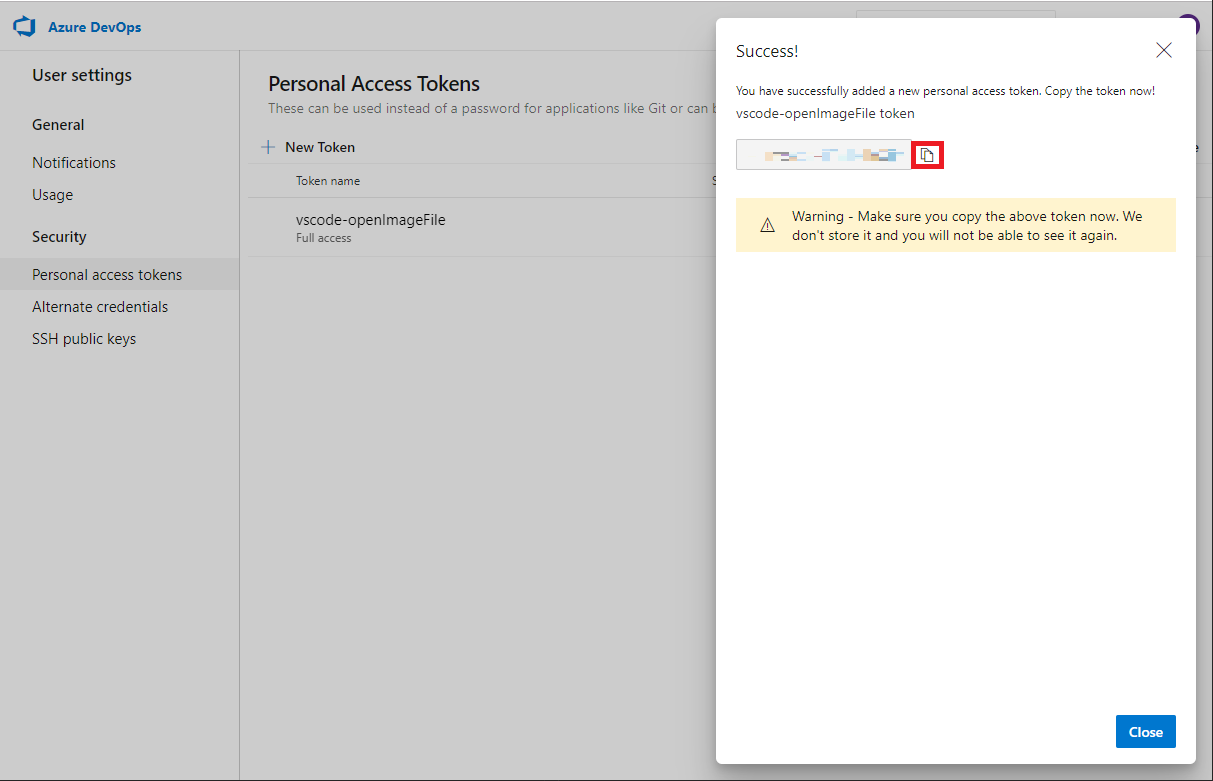Click the yellow warning message banner

click(956, 225)
